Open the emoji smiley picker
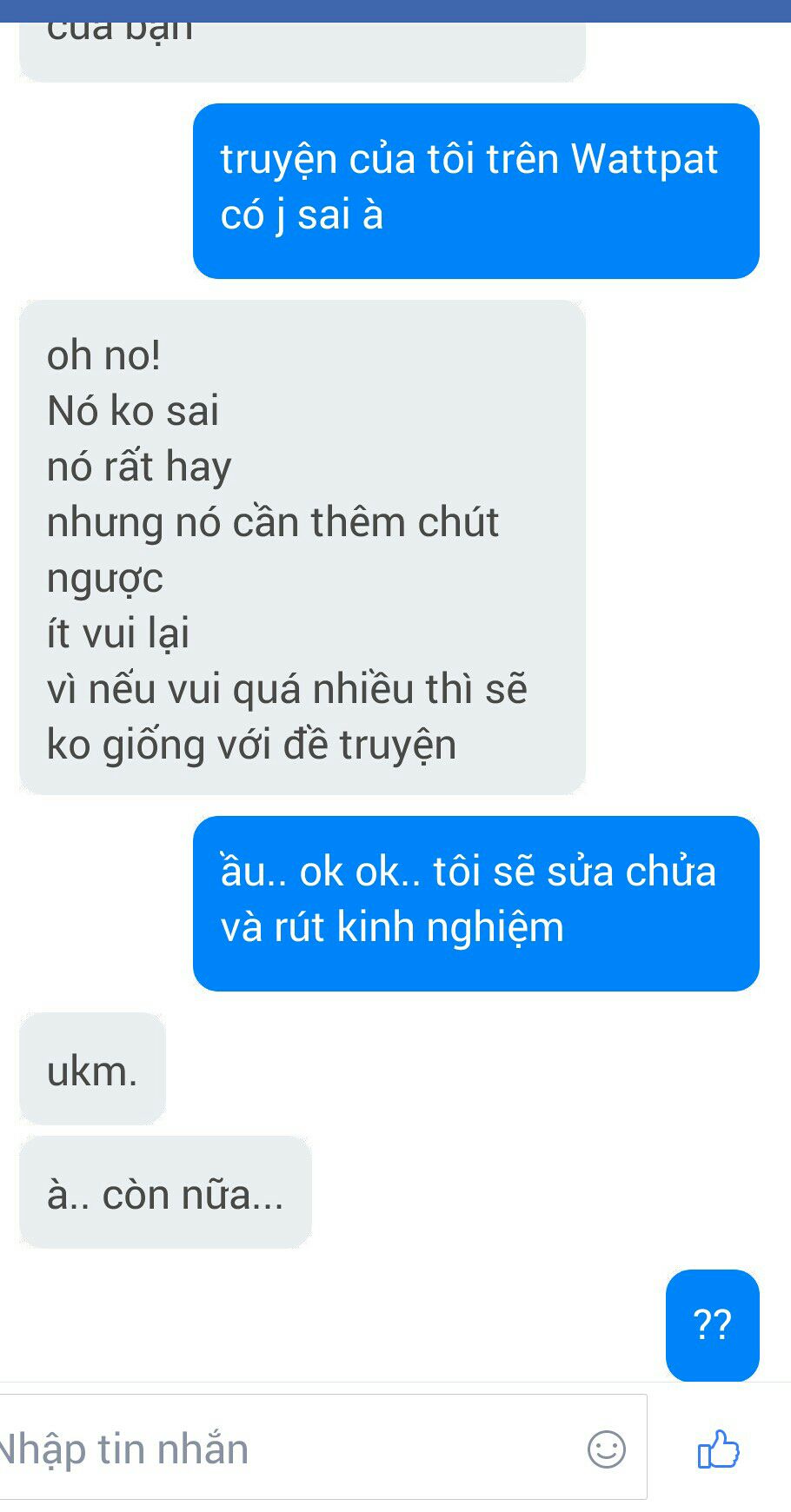 click(606, 1449)
